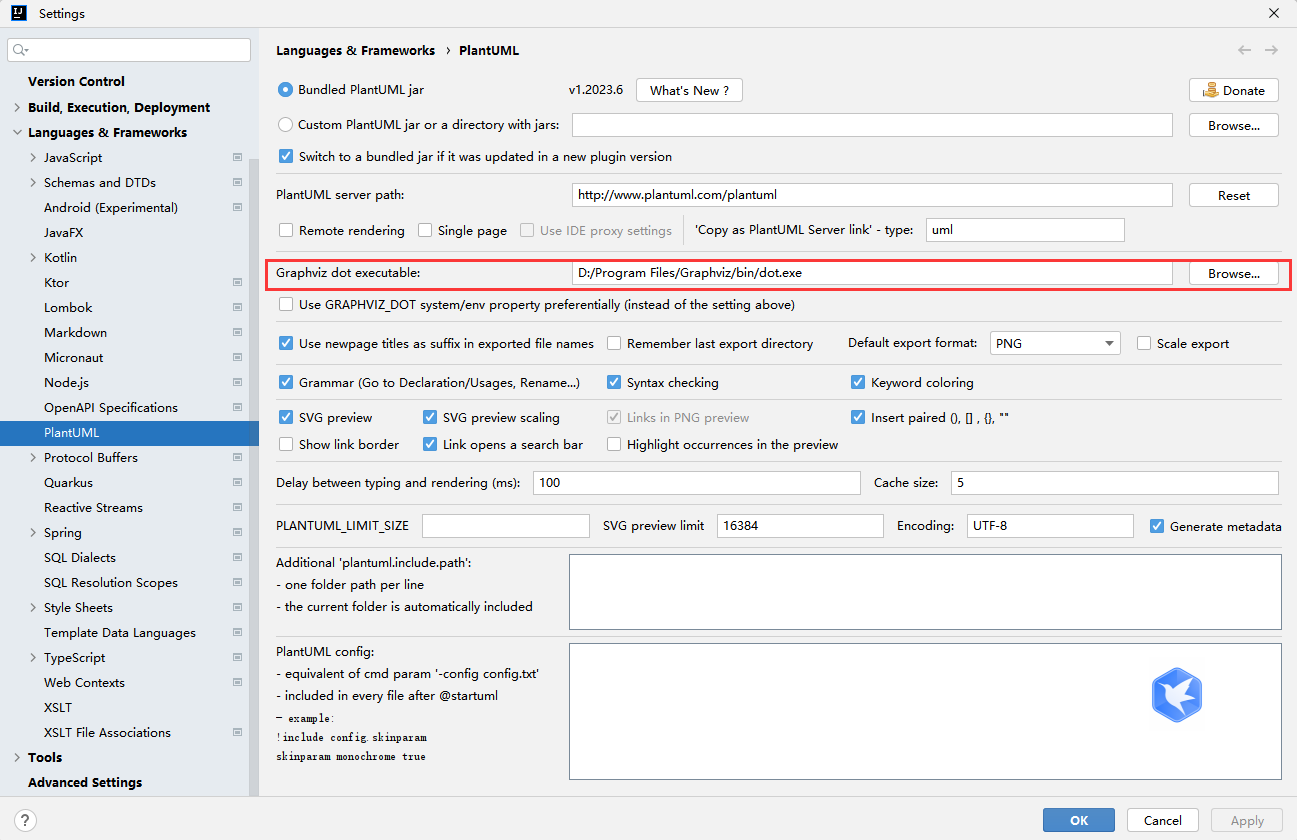The width and height of the screenshot is (1297, 840).
Task: Toggle Remember last export directory checkbox
Action: [x=614, y=343]
